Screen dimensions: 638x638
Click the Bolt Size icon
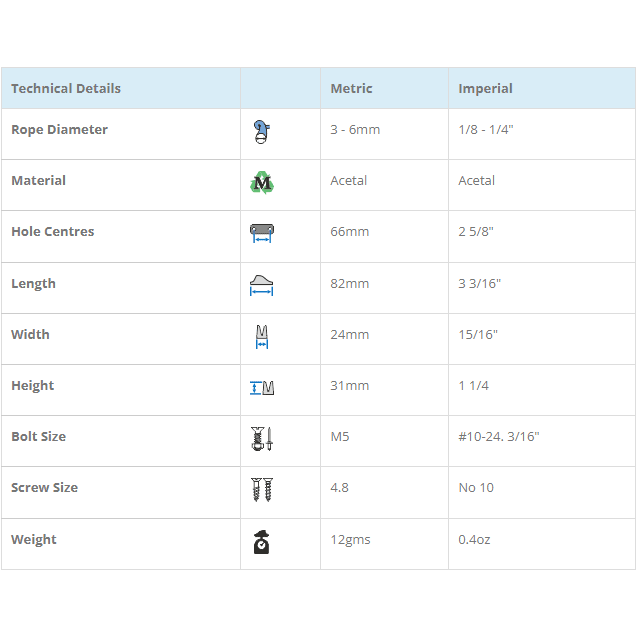point(262,438)
